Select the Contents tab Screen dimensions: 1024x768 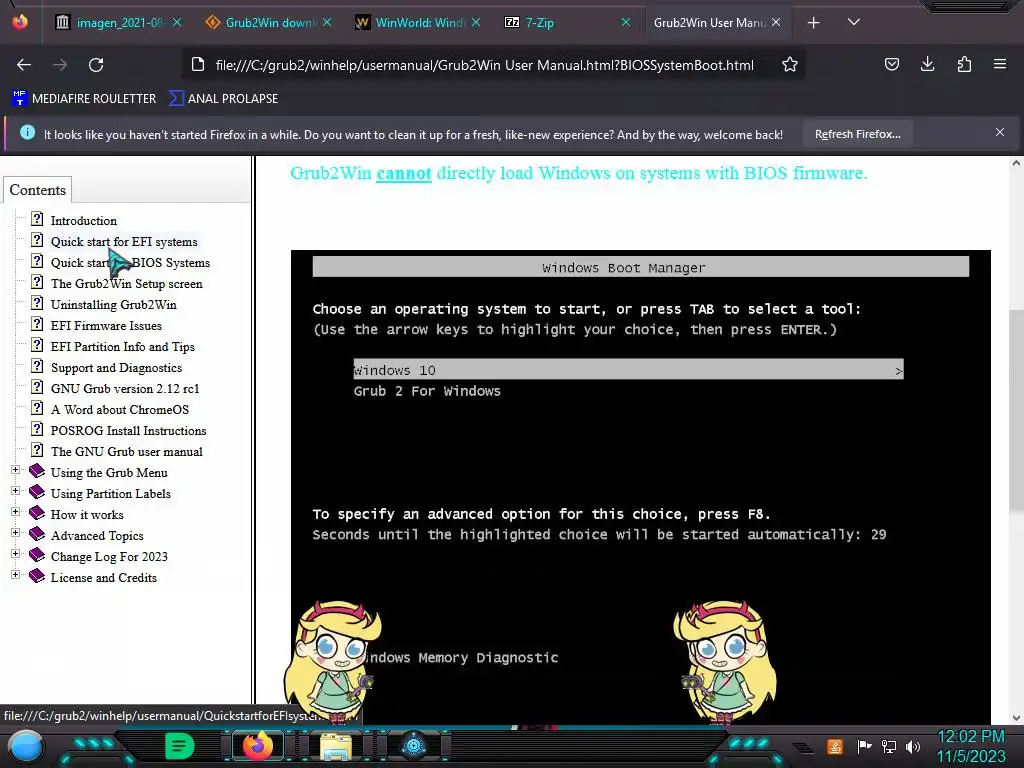pyautogui.click(x=37, y=190)
